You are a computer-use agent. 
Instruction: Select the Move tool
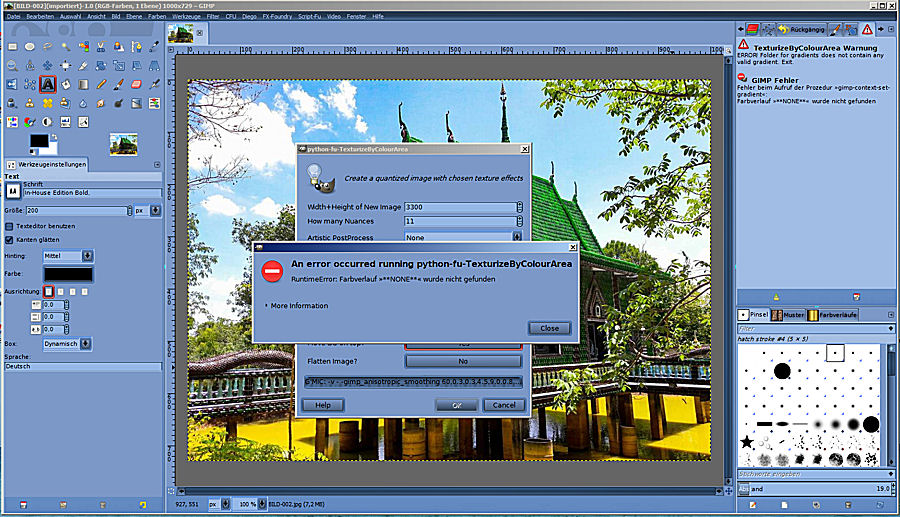pos(48,65)
